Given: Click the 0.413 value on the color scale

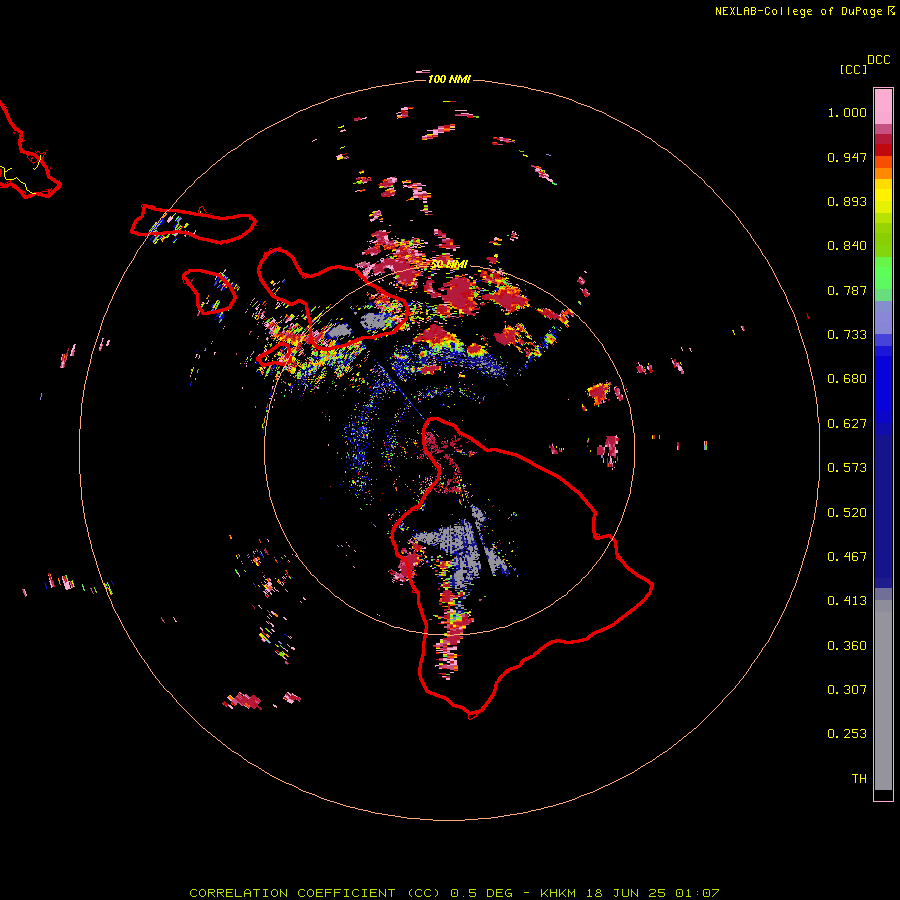Looking at the screenshot, I should (x=847, y=601).
